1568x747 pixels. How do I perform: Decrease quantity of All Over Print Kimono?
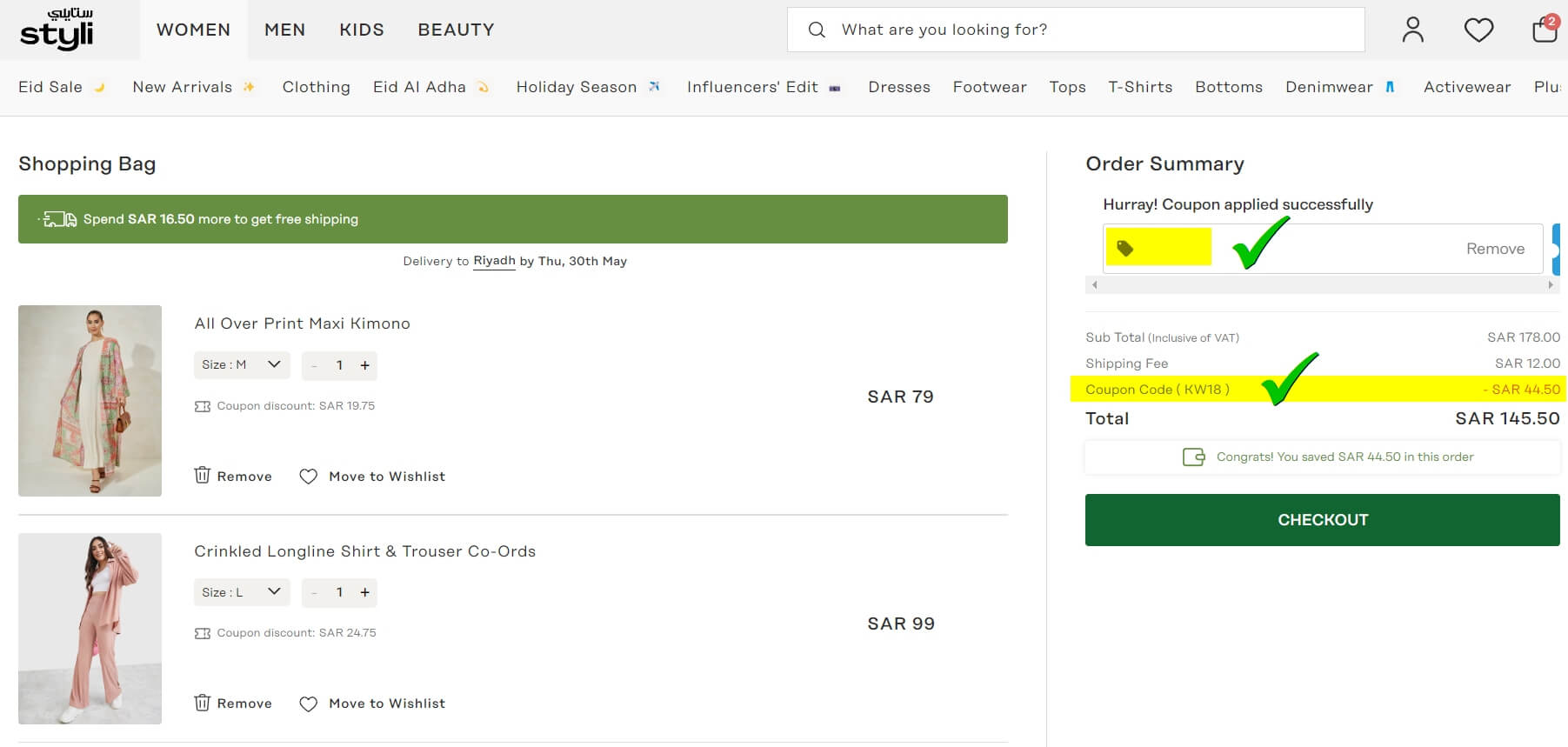(x=314, y=365)
